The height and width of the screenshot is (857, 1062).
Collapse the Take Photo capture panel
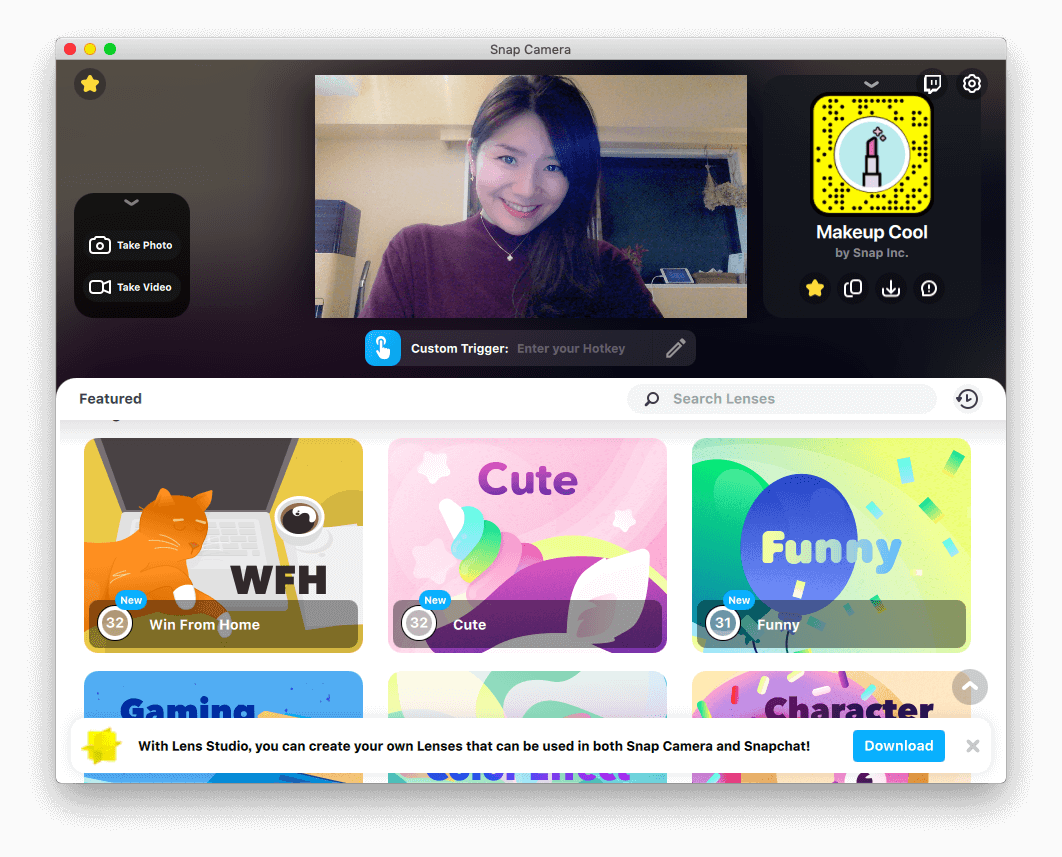pos(131,203)
